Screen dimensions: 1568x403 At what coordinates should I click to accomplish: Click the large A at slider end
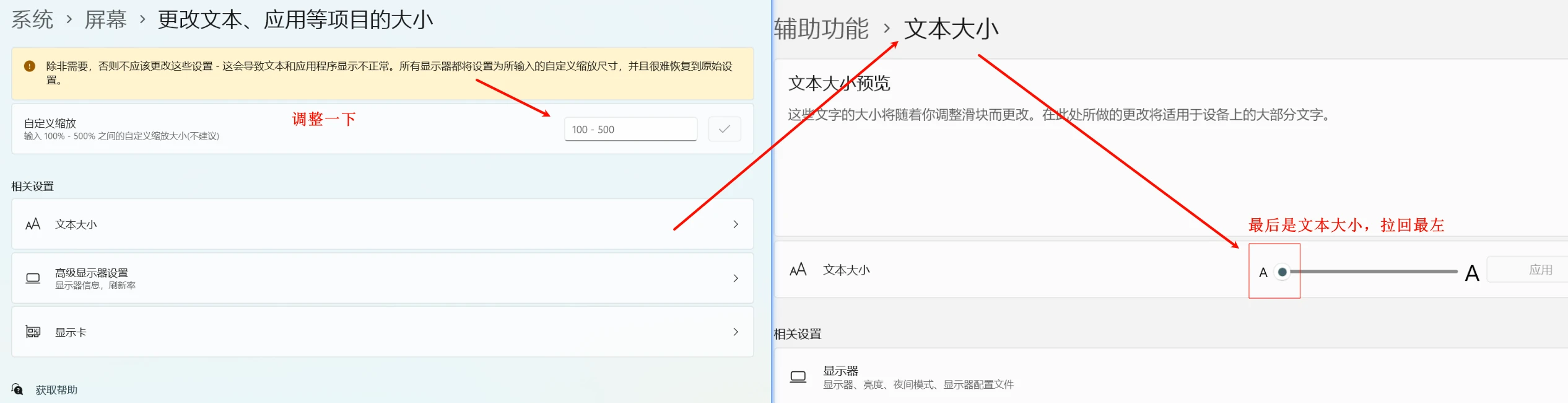[1472, 273]
